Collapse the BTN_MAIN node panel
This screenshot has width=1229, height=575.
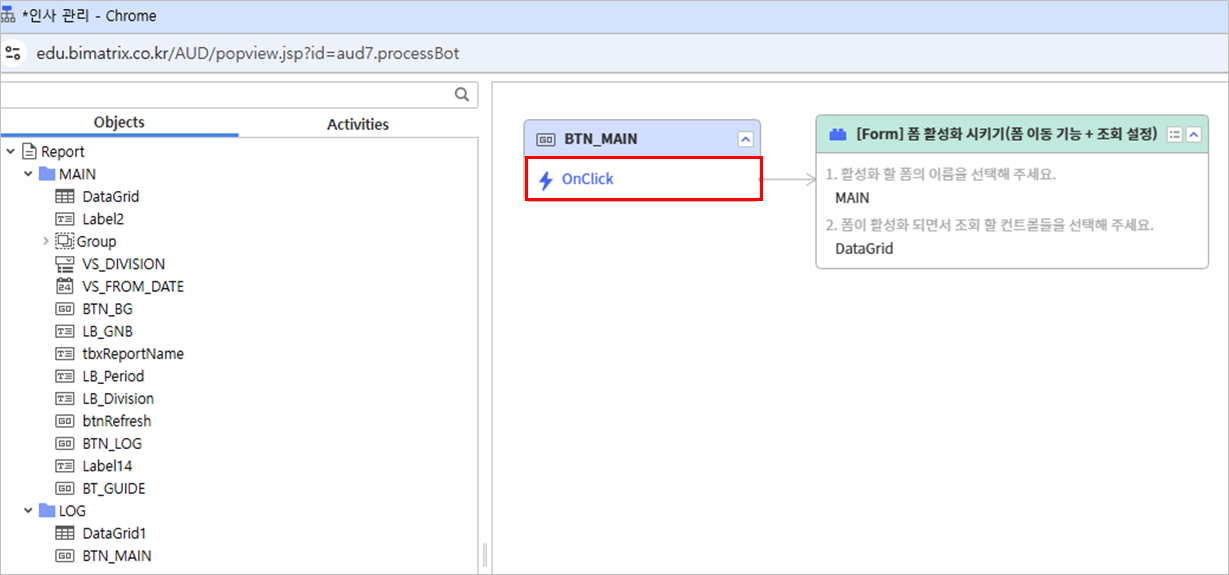click(x=745, y=139)
